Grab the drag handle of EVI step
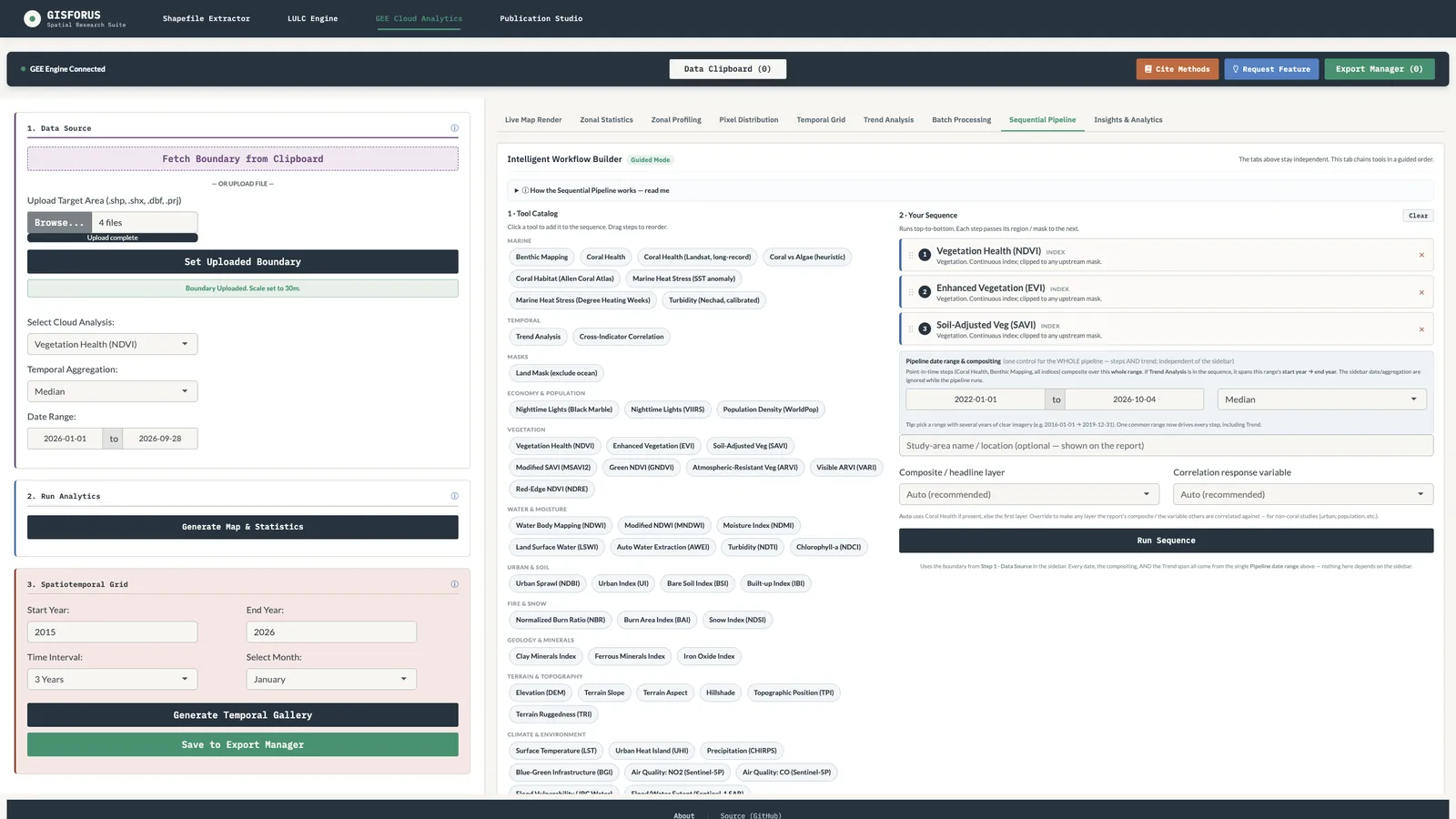Viewport: 1456px width, 819px height. [911, 292]
